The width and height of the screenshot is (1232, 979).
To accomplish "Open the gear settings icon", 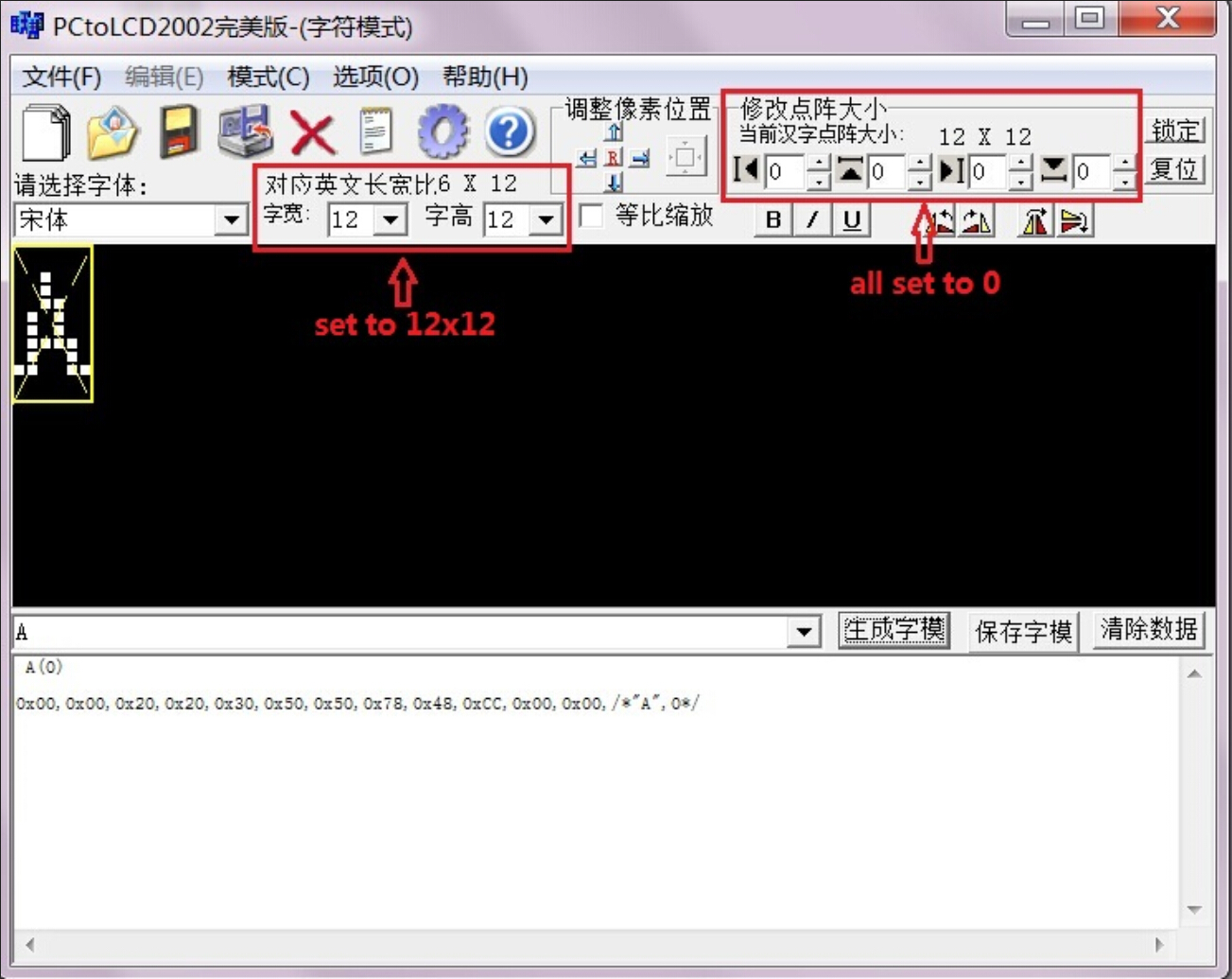I will tap(442, 131).
